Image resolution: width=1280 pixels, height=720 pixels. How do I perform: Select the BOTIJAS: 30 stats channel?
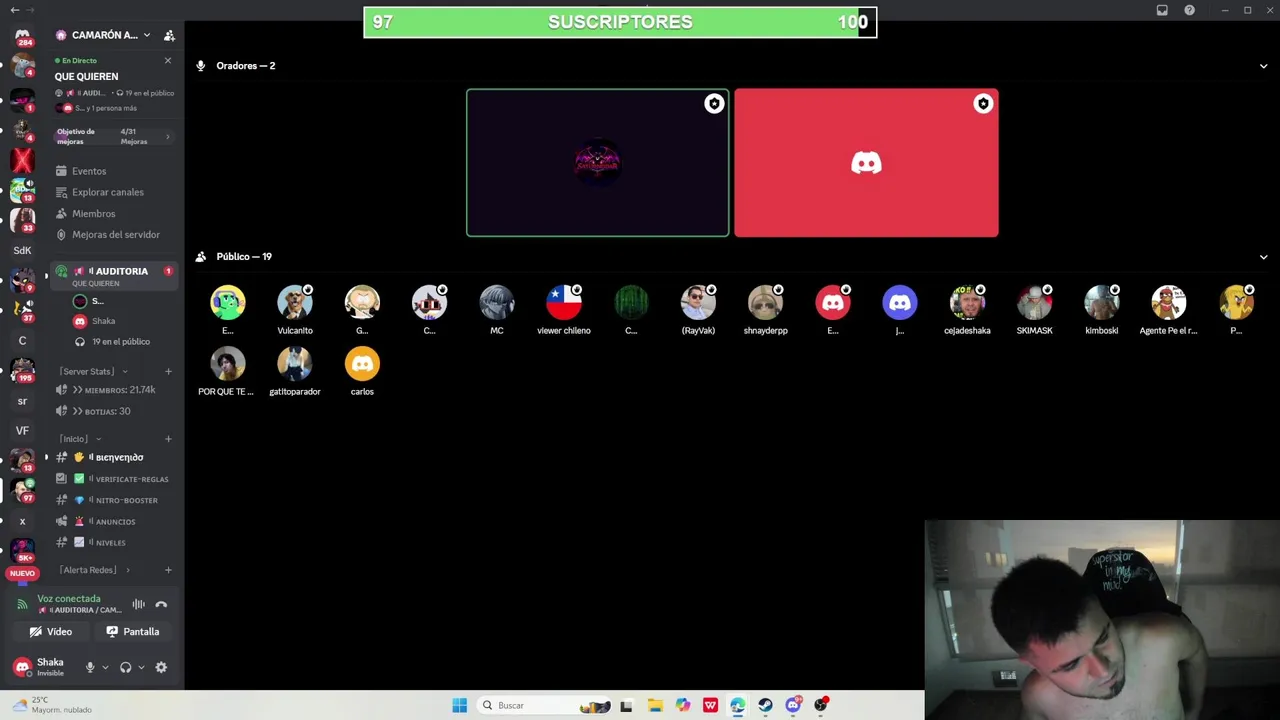point(115,411)
